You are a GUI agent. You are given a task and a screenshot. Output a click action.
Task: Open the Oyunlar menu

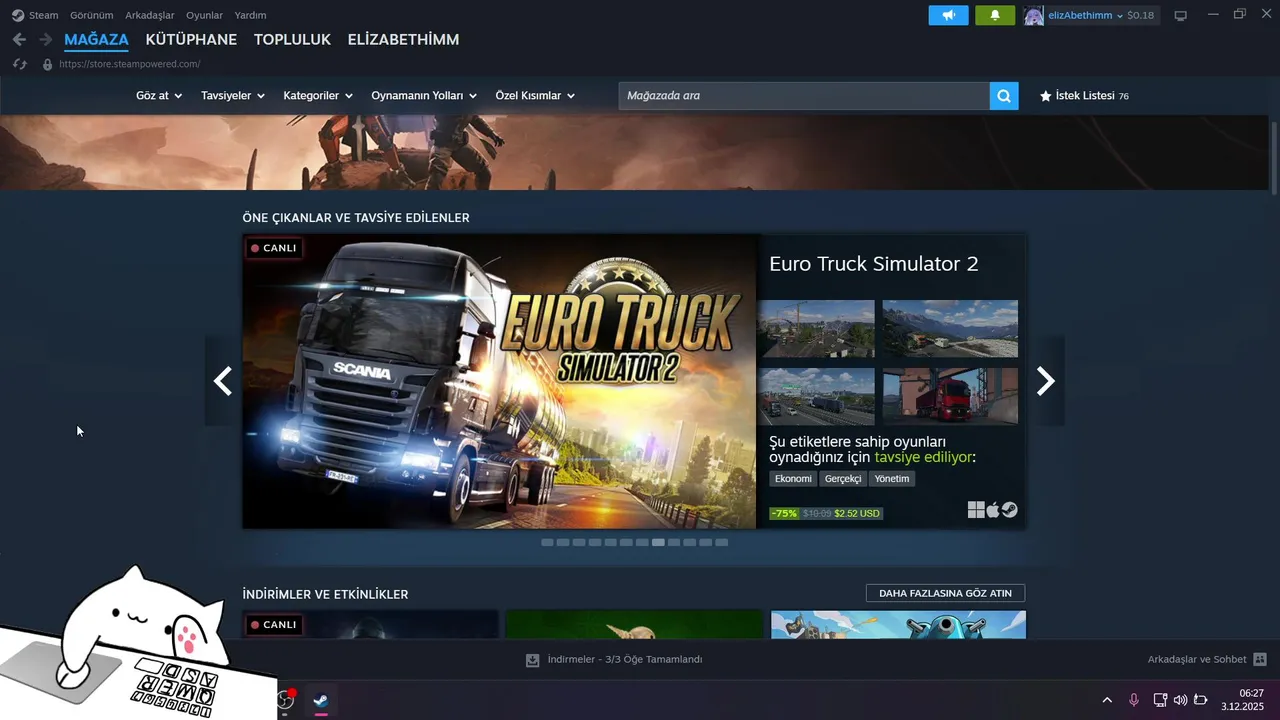click(204, 15)
